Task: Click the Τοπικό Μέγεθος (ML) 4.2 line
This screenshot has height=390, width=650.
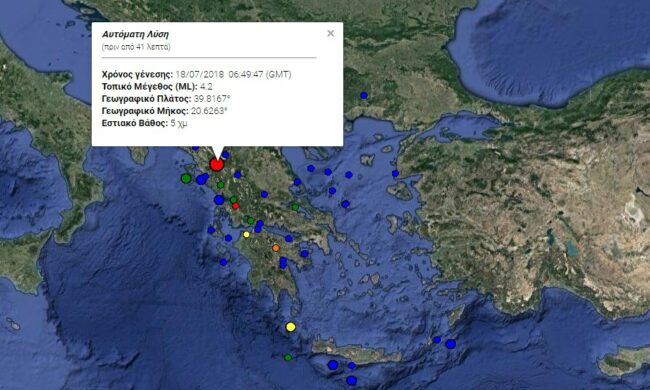Action: pyautogui.click(x=157, y=87)
